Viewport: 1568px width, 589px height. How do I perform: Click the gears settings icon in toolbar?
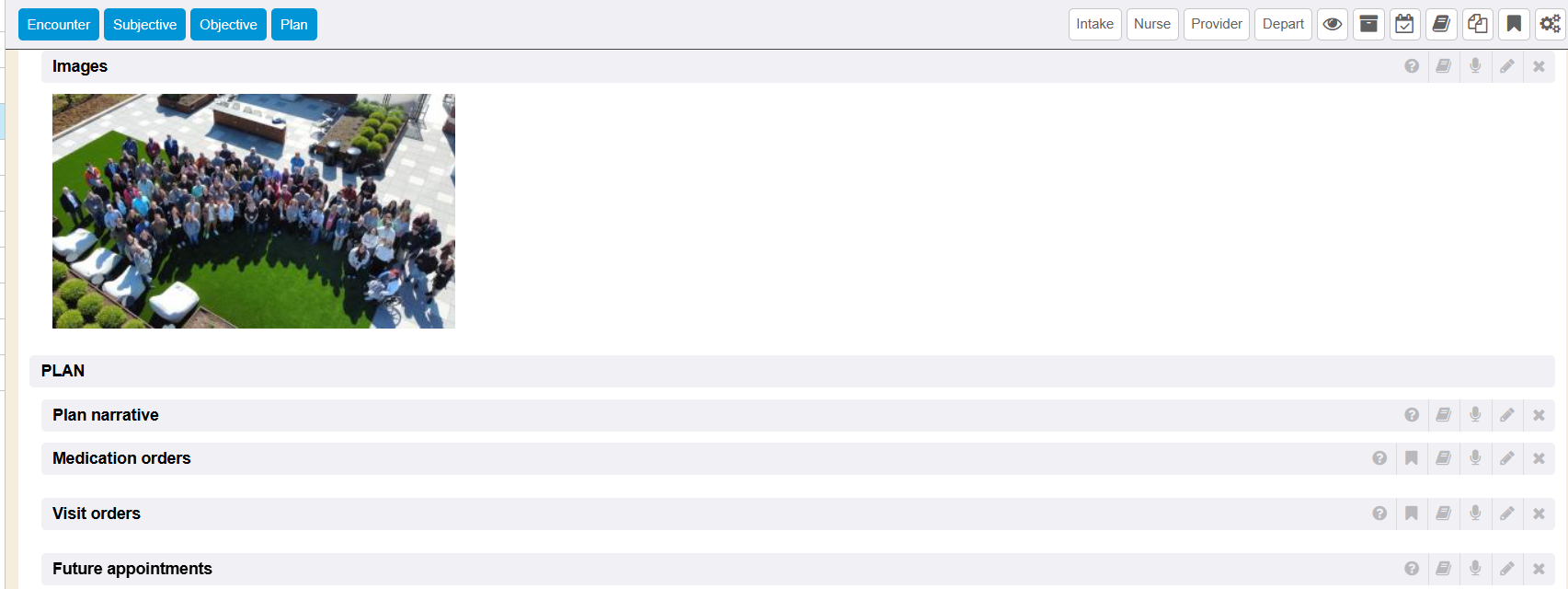coord(1550,25)
